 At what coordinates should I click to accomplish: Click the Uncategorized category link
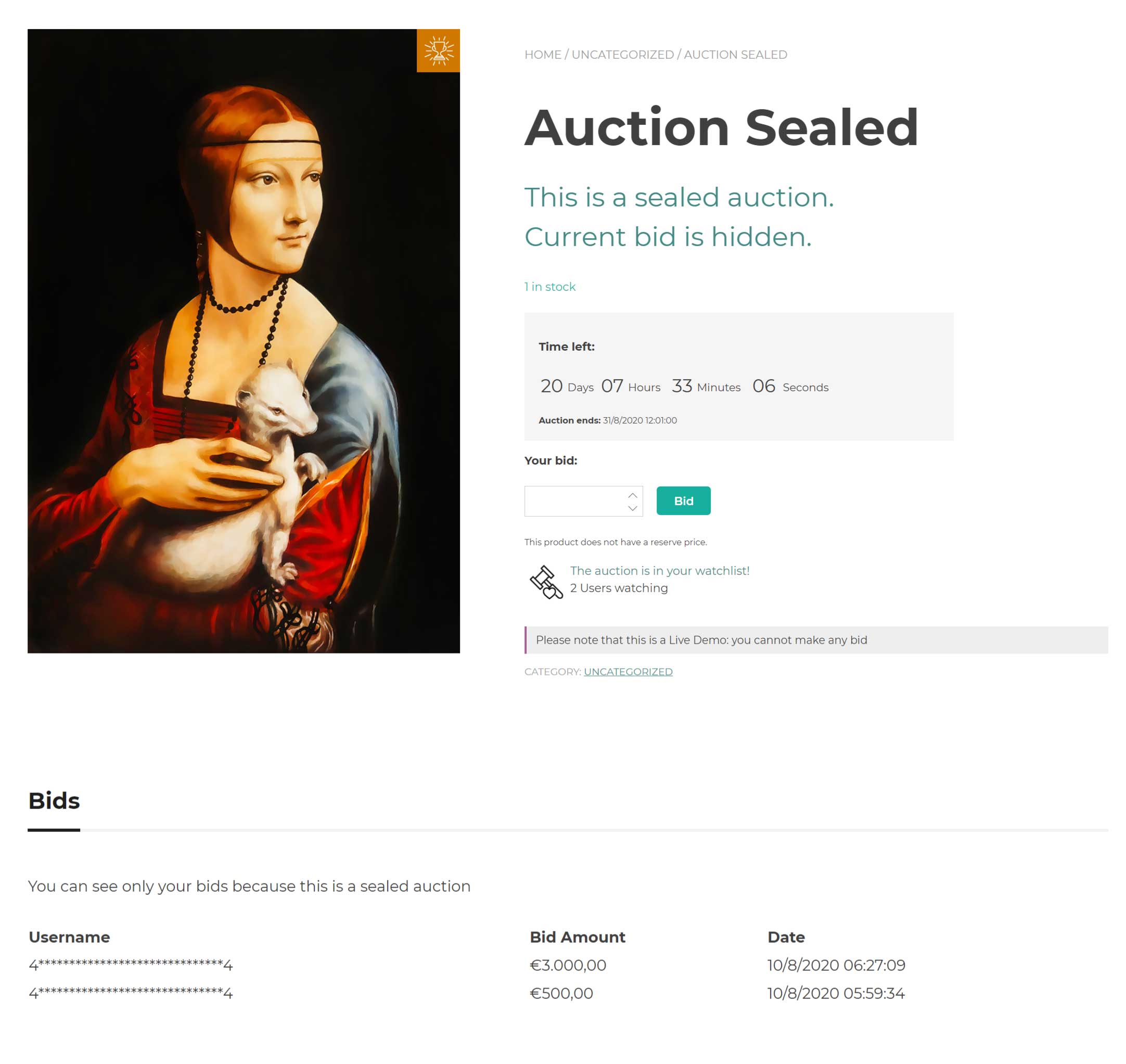click(628, 672)
